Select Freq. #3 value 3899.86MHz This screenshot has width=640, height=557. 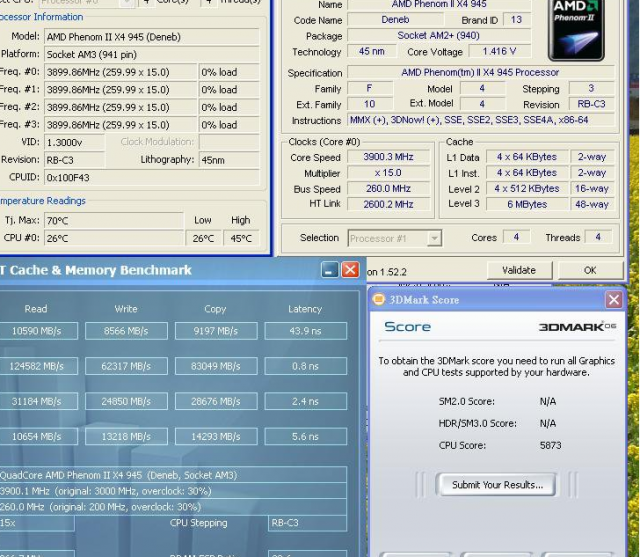coord(120,125)
